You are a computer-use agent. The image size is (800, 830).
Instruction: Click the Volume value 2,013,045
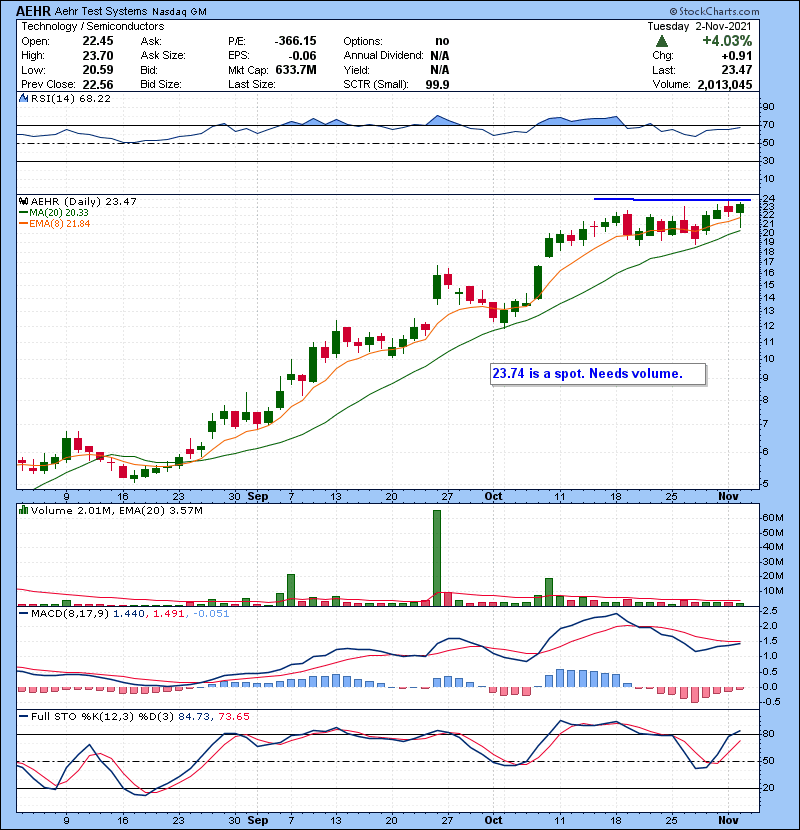coord(724,85)
